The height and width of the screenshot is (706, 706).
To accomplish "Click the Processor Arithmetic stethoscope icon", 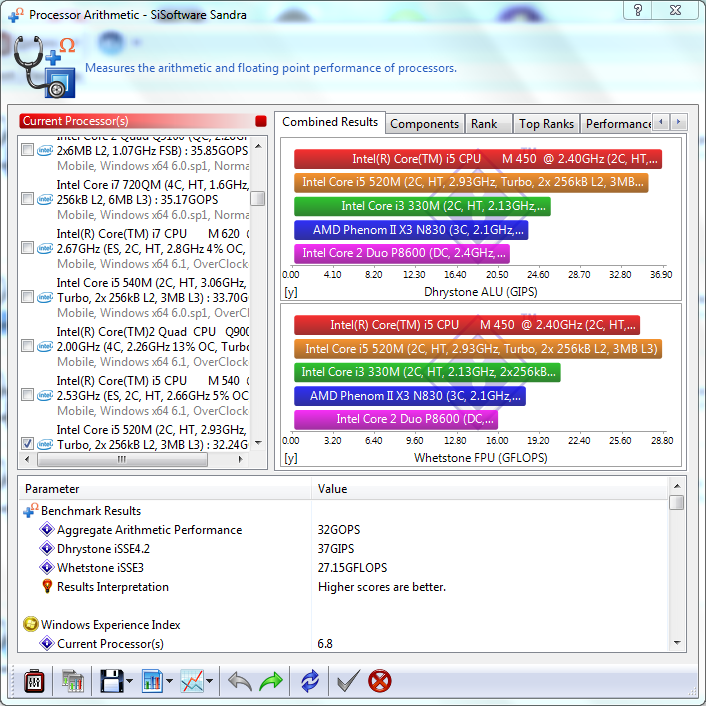I will 45,67.
